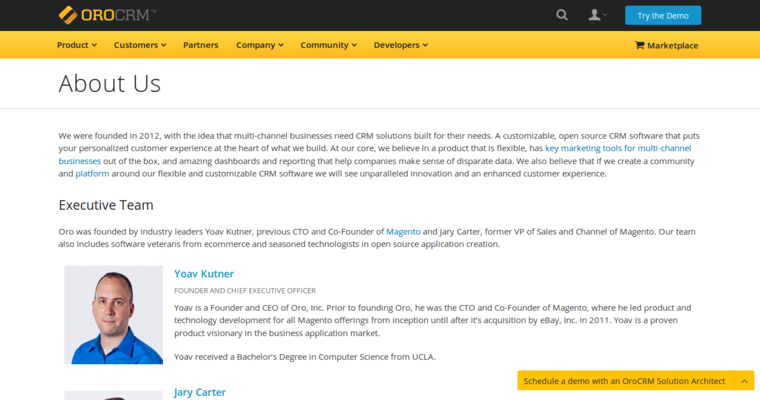760x400 pixels.
Task: Click the Marketplace text link
Action: [672, 45]
